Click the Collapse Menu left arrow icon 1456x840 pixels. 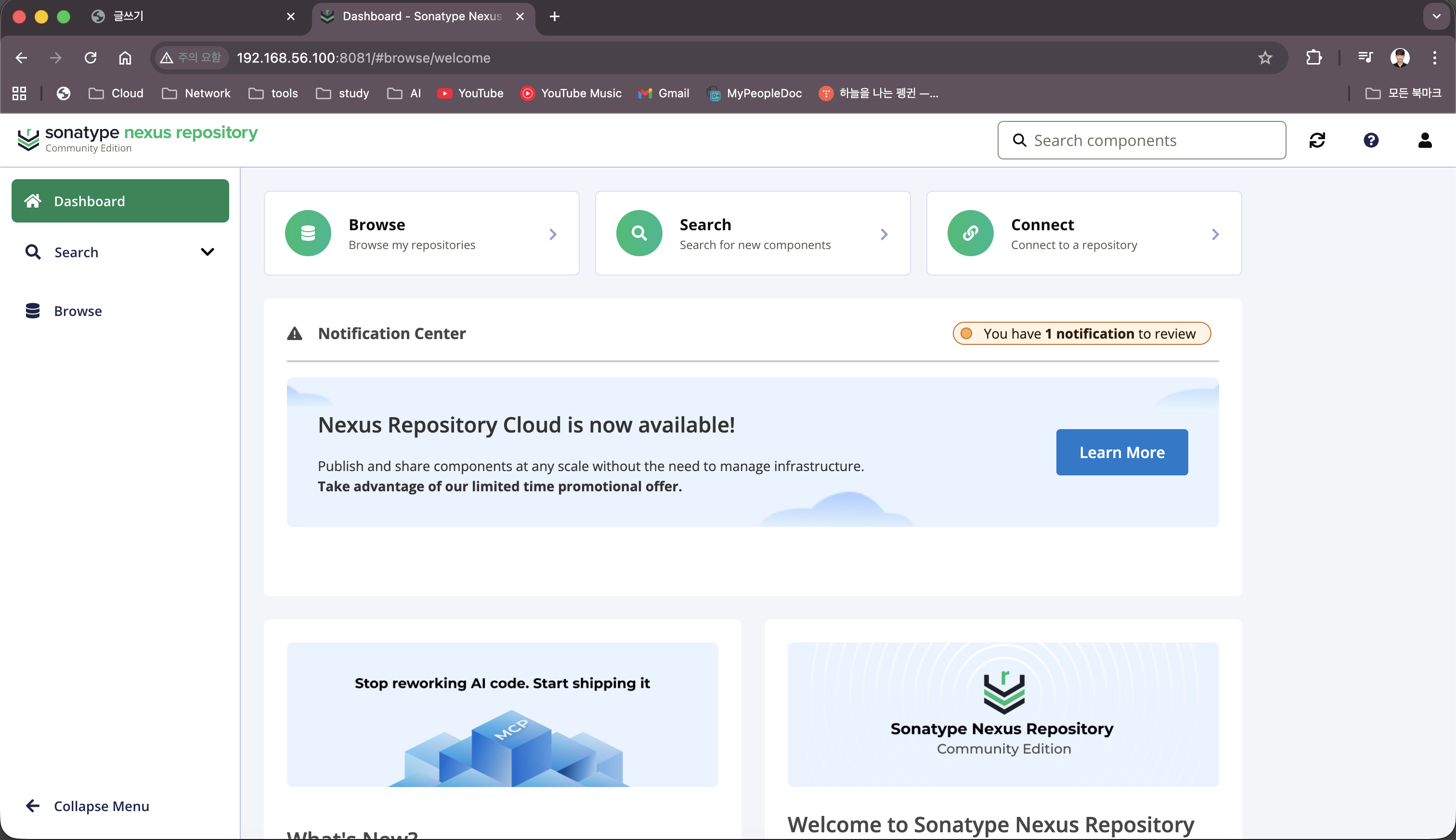pos(33,806)
